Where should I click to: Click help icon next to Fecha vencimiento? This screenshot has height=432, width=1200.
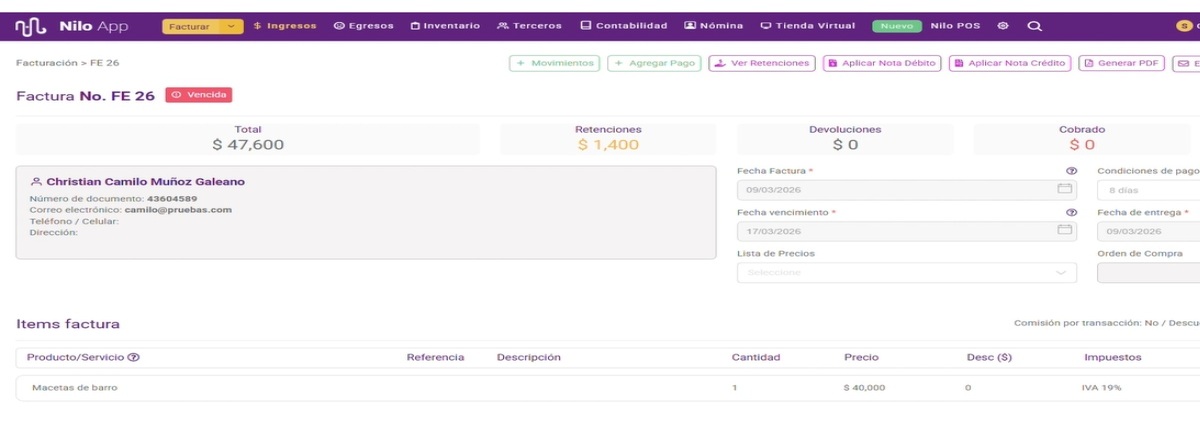pos(1071,213)
